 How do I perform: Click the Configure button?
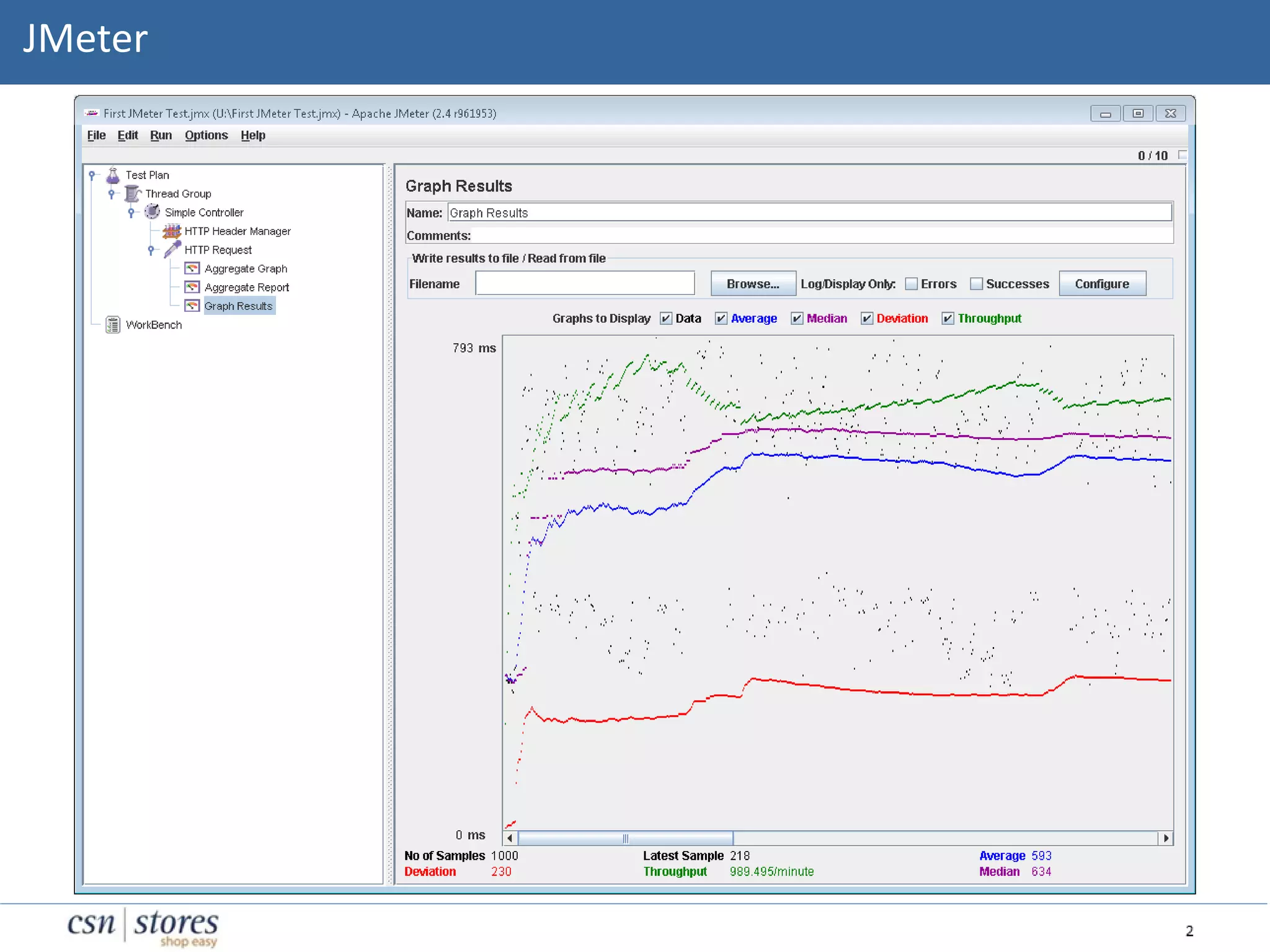1101,284
